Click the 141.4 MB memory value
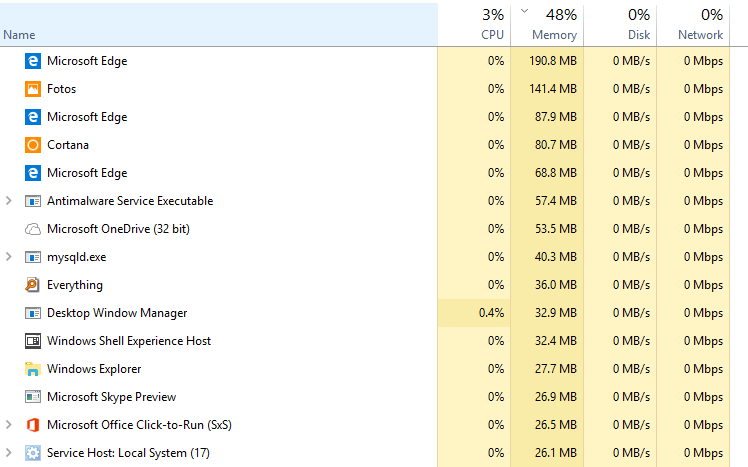The image size is (748, 467). (x=553, y=89)
